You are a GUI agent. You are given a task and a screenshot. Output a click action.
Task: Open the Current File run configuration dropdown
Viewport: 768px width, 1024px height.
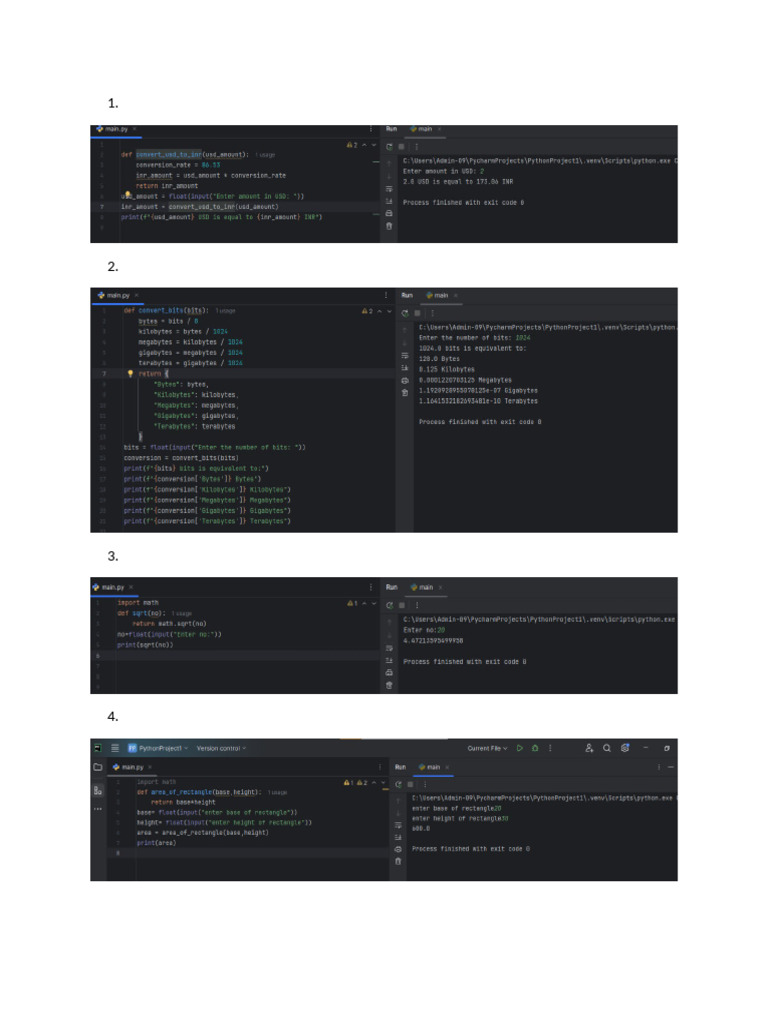click(x=487, y=748)
